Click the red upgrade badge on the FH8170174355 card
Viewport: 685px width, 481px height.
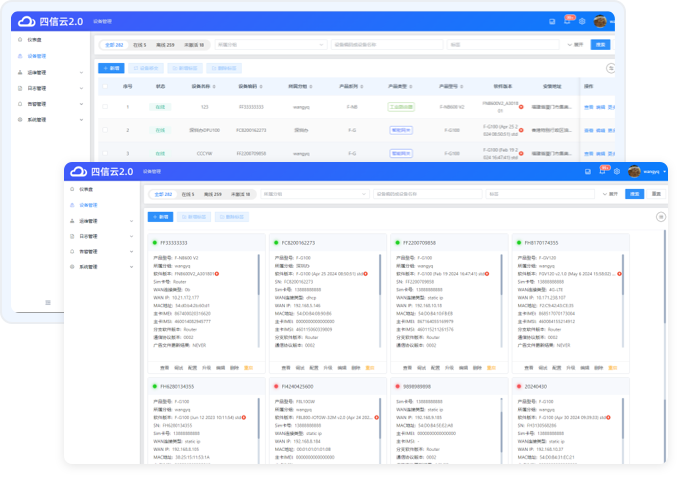(619, 274)
